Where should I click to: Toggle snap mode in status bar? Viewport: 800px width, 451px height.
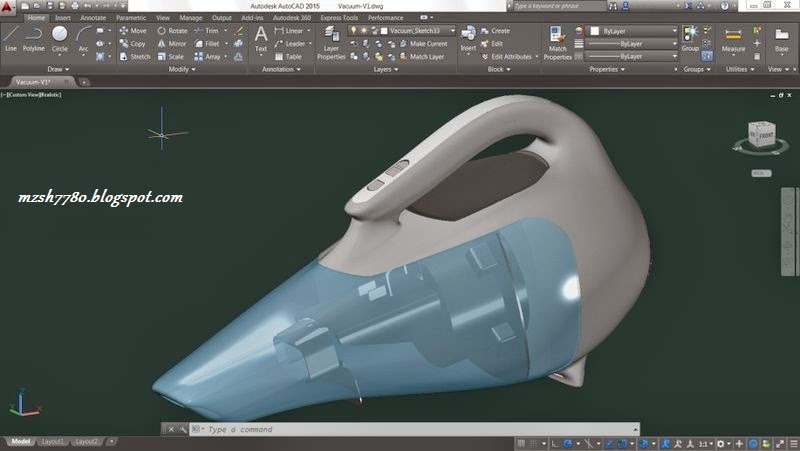click(534, 443)
